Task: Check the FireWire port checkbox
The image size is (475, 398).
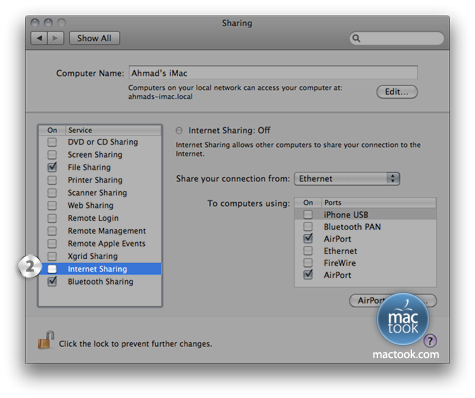Action: coord(308,263)
